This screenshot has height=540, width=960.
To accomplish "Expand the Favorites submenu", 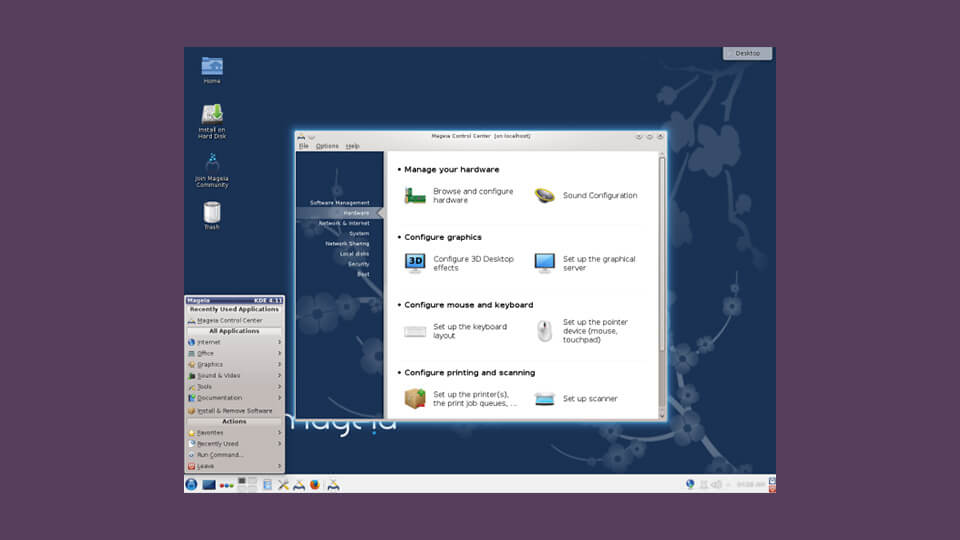I will coord(234,432).
